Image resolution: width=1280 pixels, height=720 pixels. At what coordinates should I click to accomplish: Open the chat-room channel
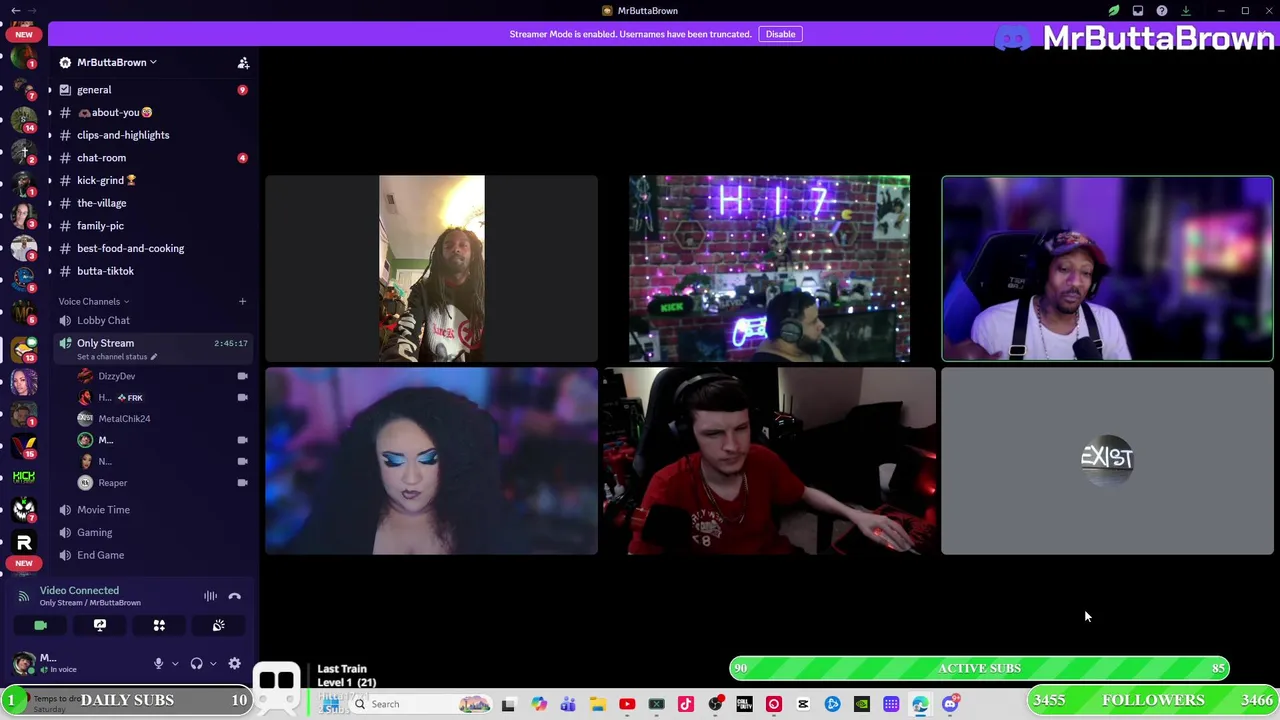tap(101, 158)
